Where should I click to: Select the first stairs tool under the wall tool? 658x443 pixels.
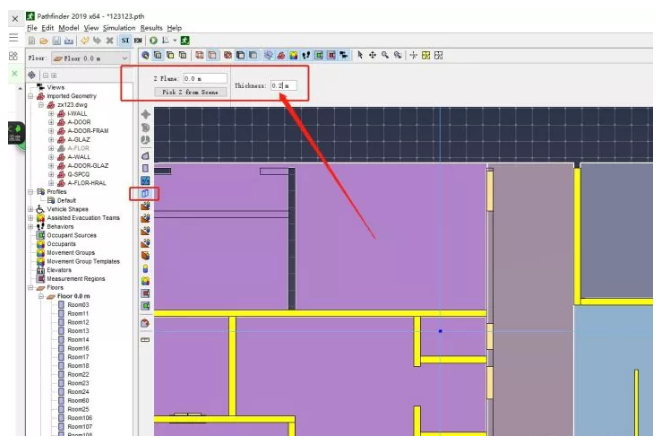tap(145, 206)
